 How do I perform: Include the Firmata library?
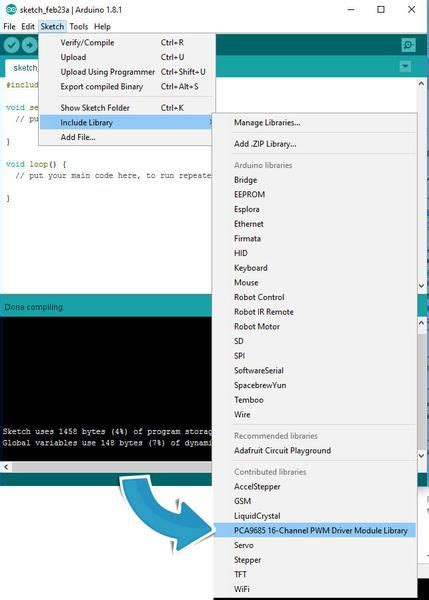[315, 238]
